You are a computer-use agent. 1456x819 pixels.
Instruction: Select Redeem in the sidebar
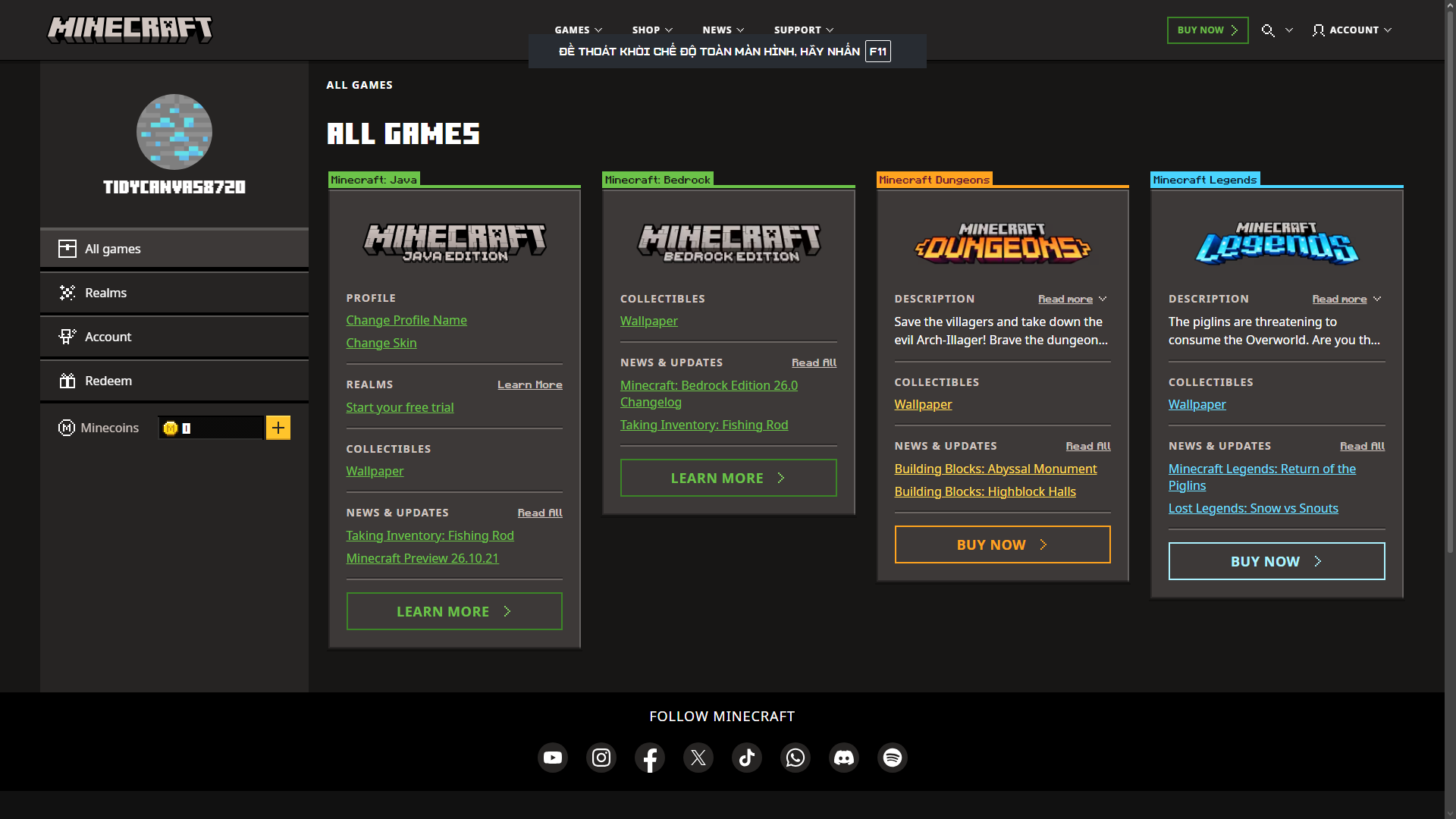[x=174, y=381]
